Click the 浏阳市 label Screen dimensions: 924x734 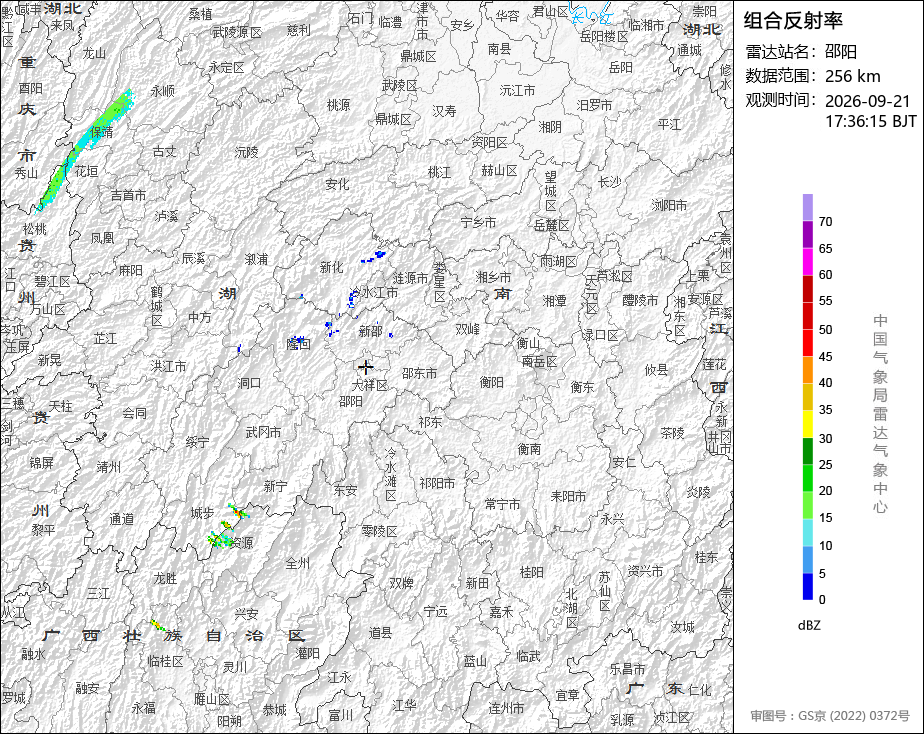pos(669,206)
